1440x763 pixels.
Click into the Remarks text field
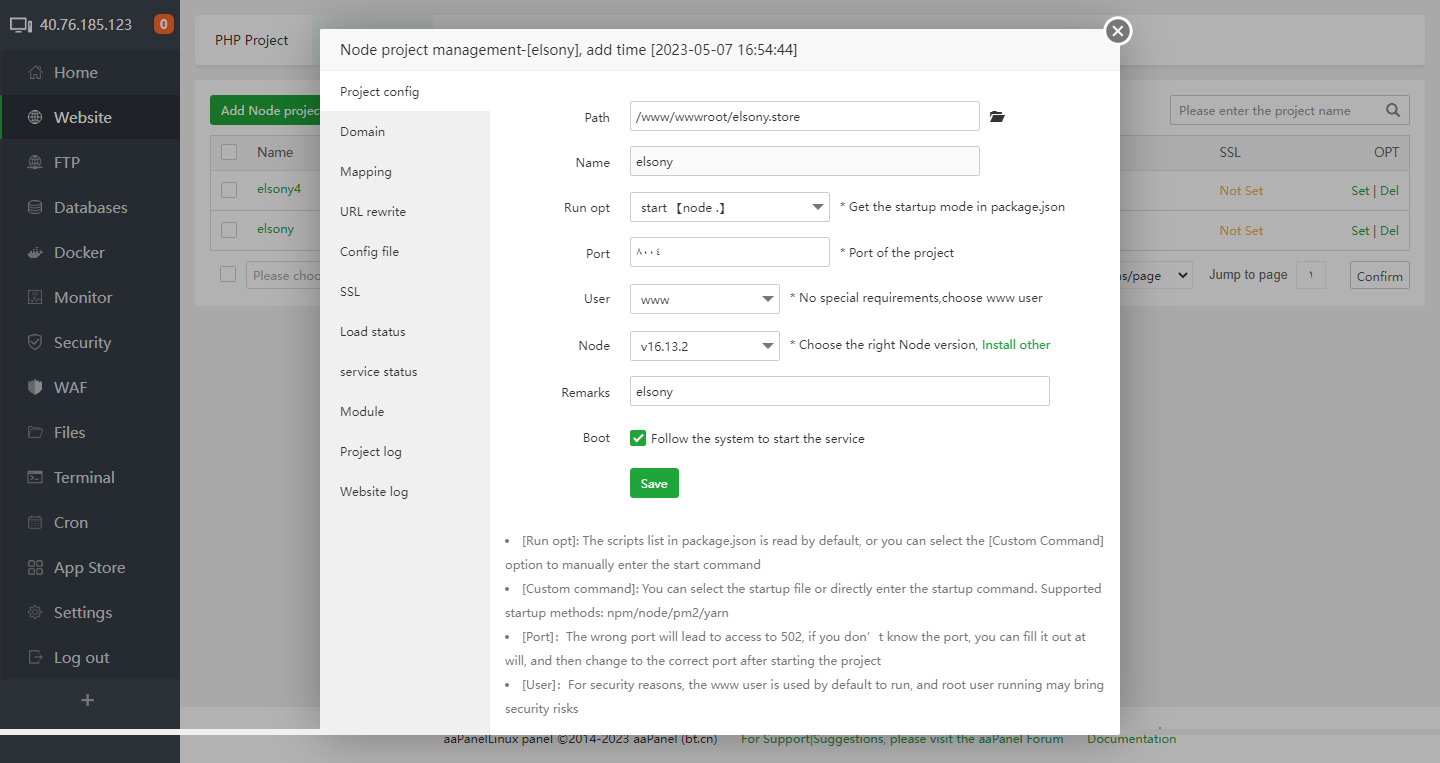pos(839,392)
